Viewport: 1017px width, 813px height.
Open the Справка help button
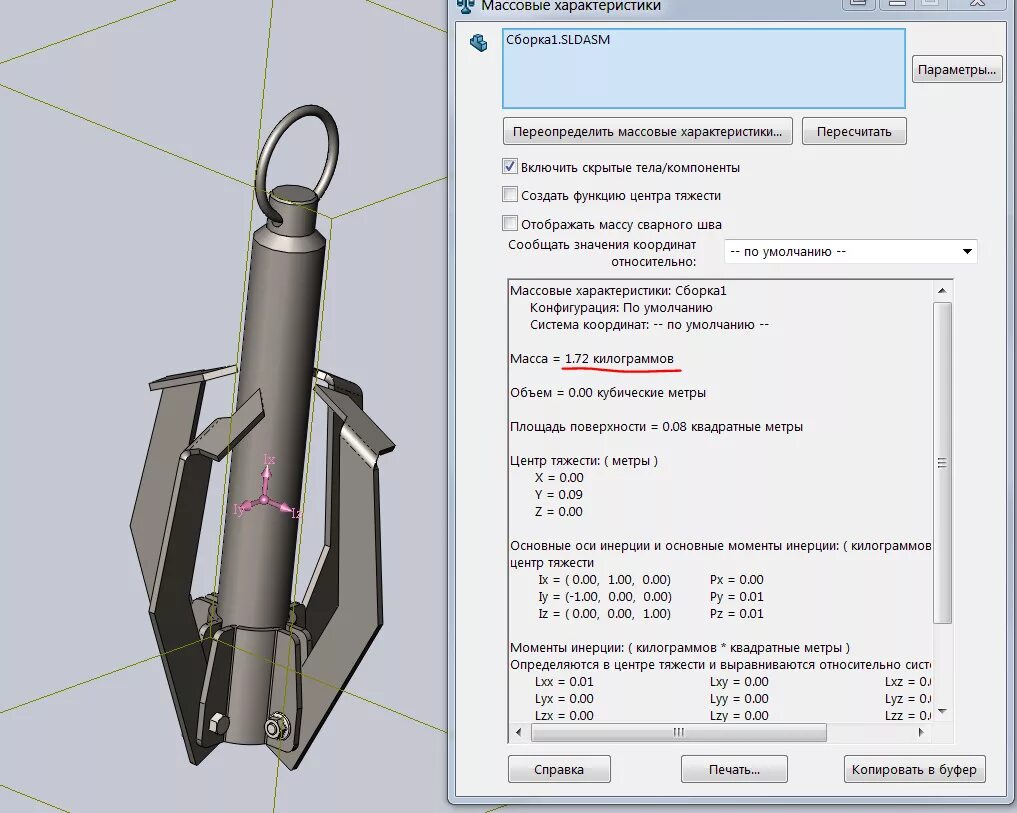(559, 770)
